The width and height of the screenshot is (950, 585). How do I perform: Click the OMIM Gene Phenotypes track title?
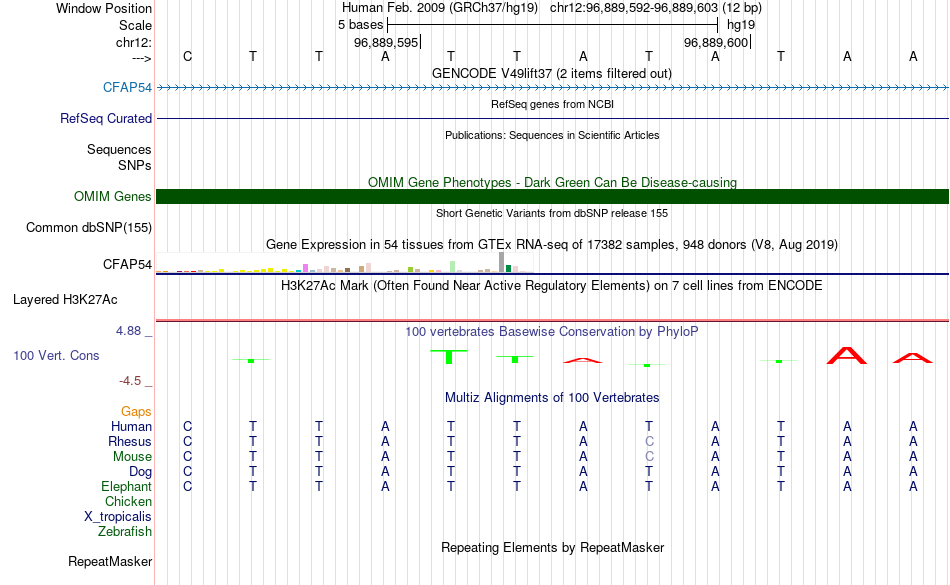click(x=552, y=182)
